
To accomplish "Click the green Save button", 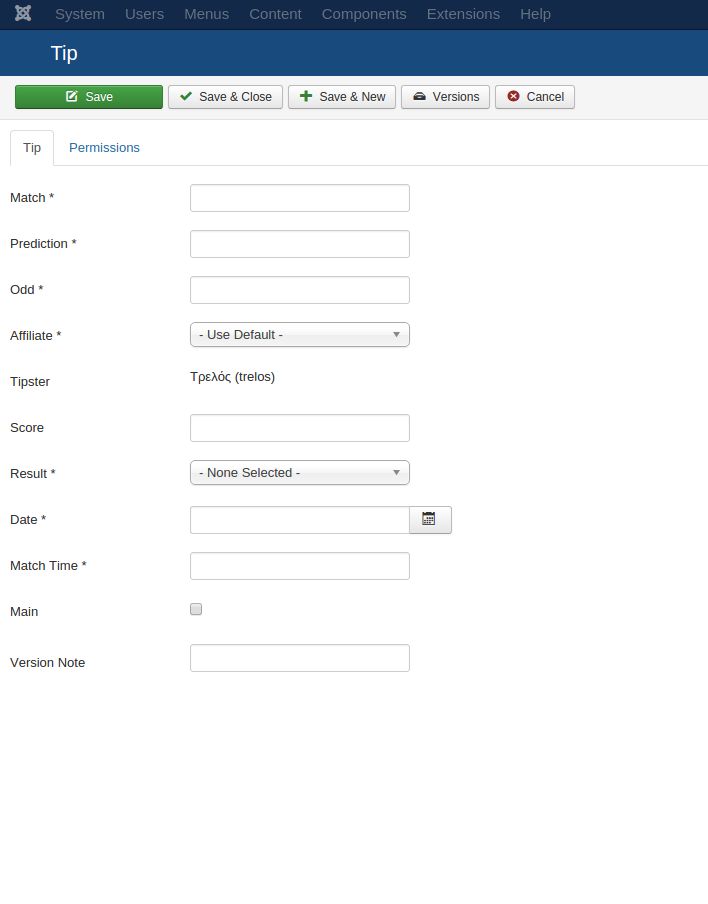I will (89, 97).
